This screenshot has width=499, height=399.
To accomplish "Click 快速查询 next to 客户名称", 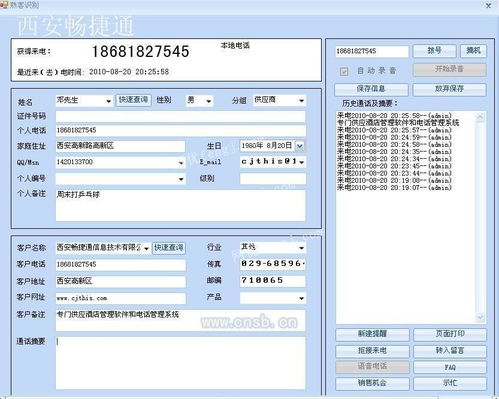I will (x=168, y=248).
